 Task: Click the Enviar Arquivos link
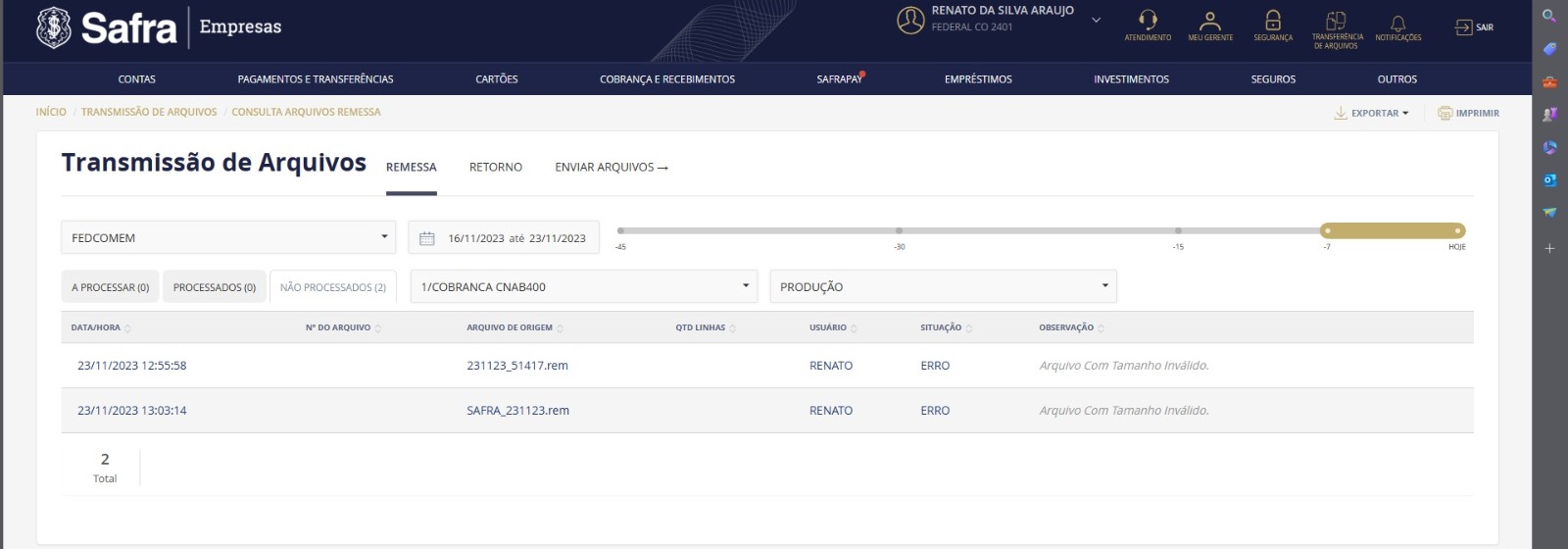click(612, 168)
